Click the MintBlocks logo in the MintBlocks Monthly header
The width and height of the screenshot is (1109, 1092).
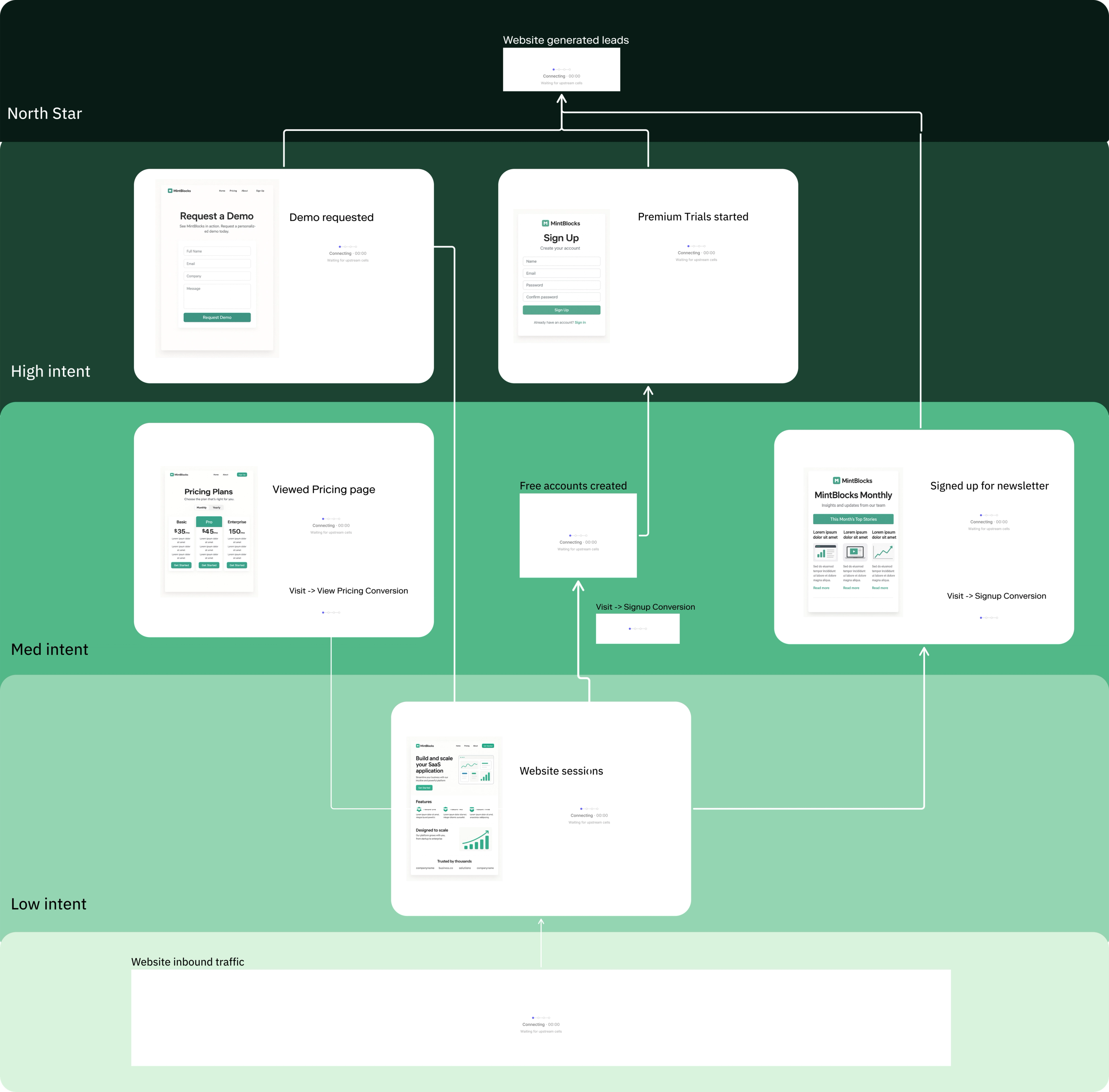pos(837,481)
